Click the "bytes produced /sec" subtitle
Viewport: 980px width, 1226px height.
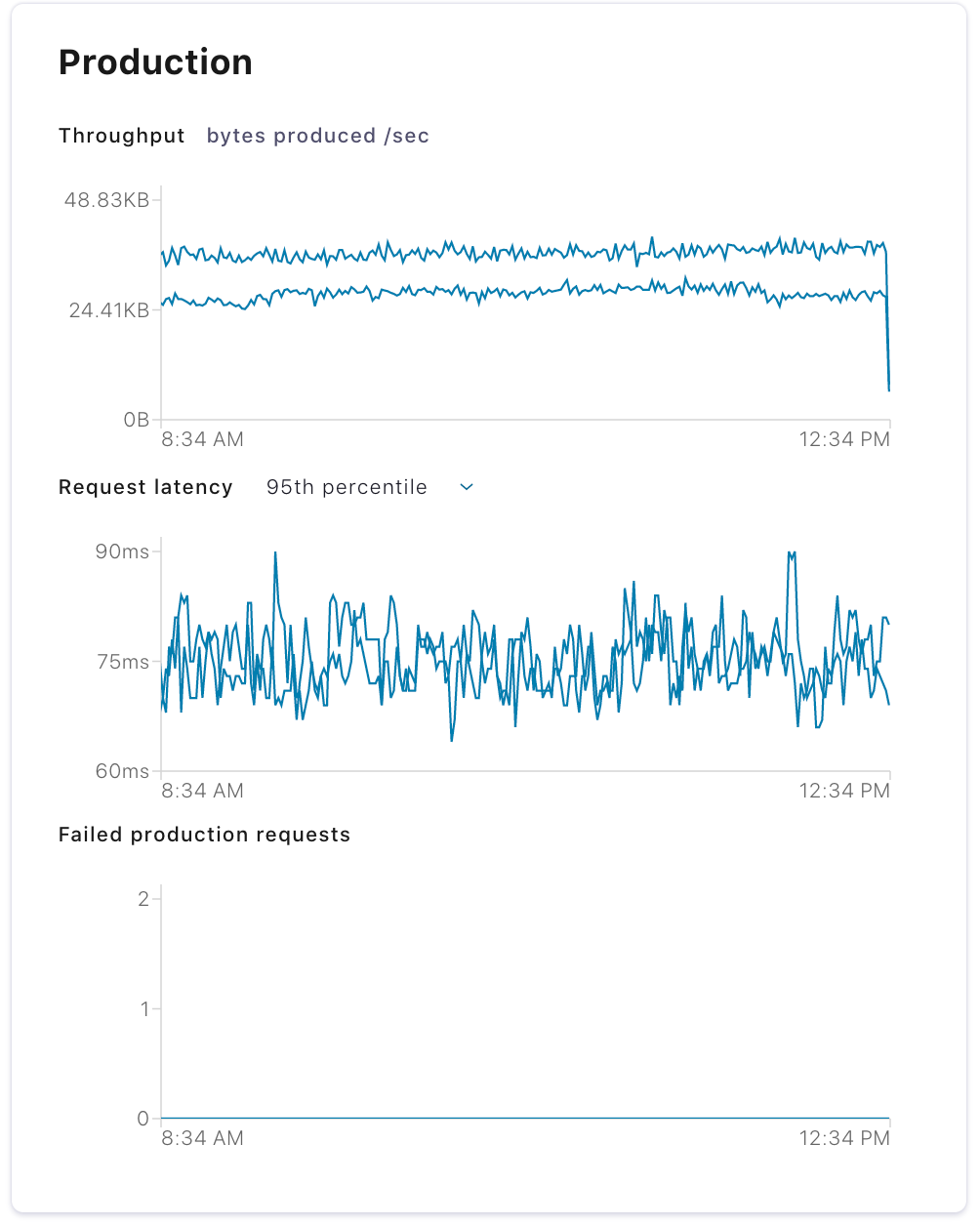318,136
